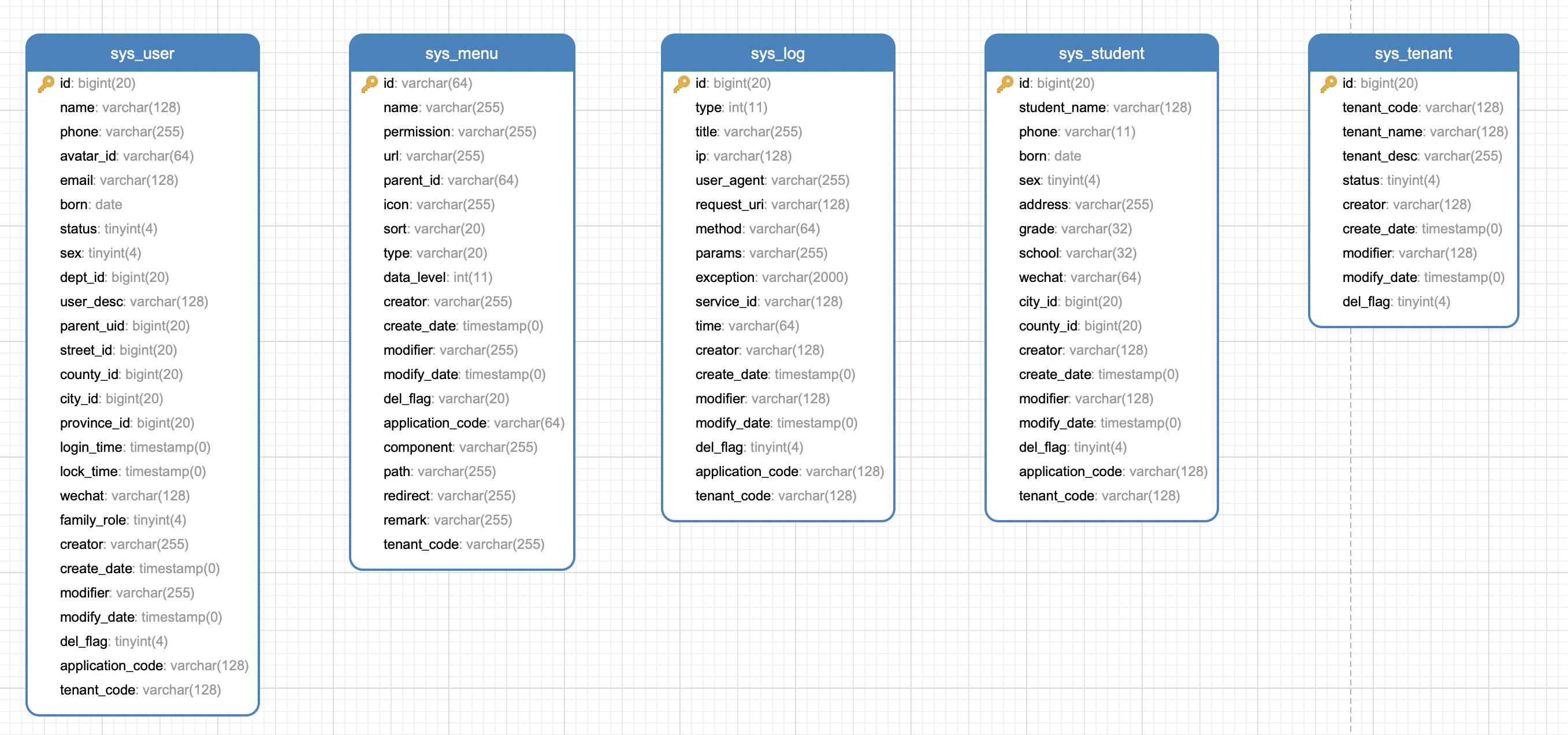The image size is (1568, 735).
Task: Click user_agent: varchar(255) row
Action: (x=772, y=180)
